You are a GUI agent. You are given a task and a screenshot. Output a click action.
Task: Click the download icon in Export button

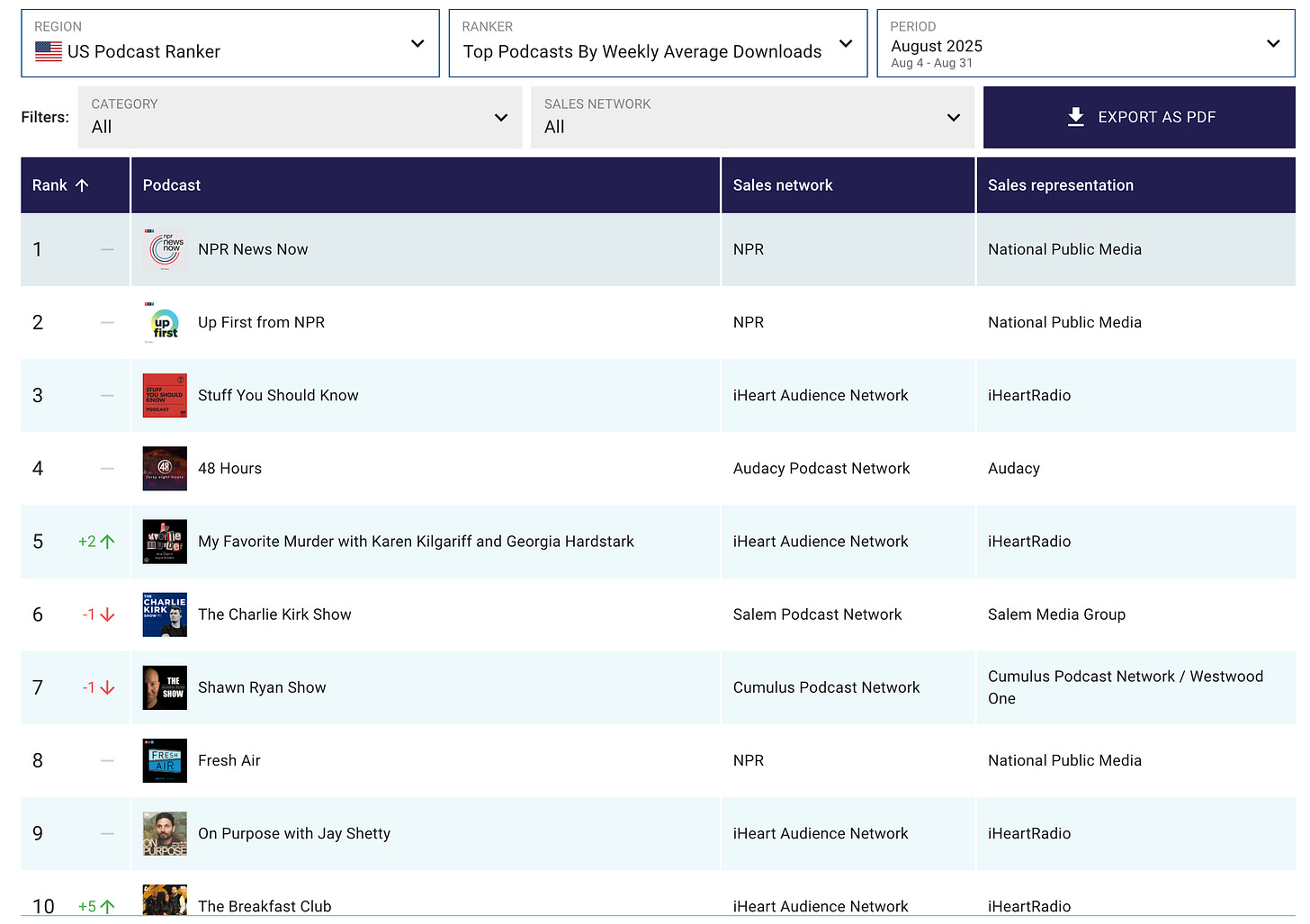click(x=1075, y=117)
